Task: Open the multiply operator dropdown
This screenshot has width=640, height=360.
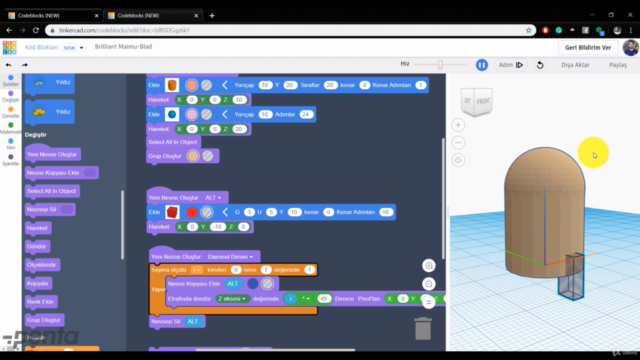Action: coord(306,299)
